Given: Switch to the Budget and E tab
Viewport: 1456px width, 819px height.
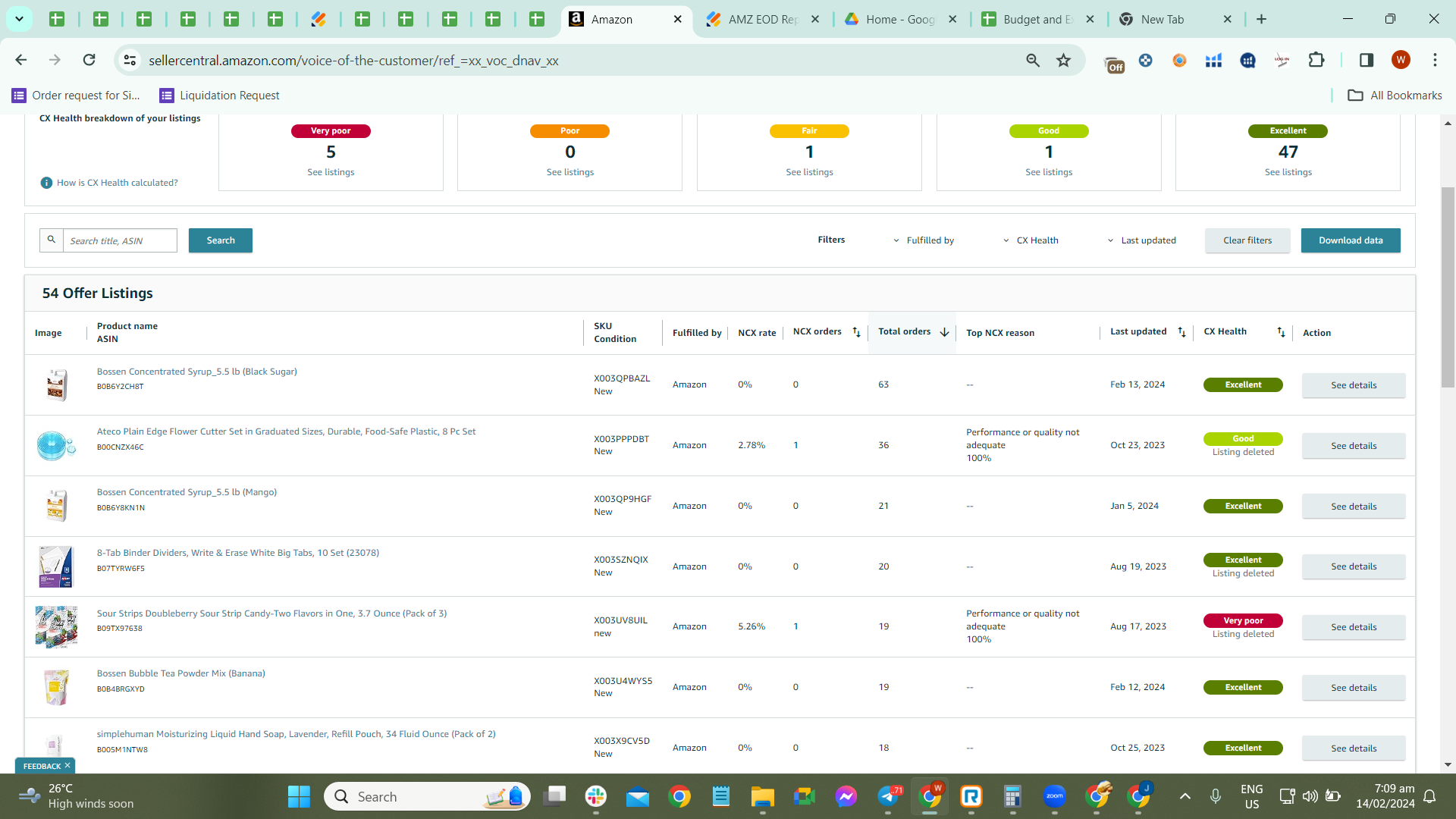Looking at the screenshot, I should pyautogui.click(x=1038, y=20).
